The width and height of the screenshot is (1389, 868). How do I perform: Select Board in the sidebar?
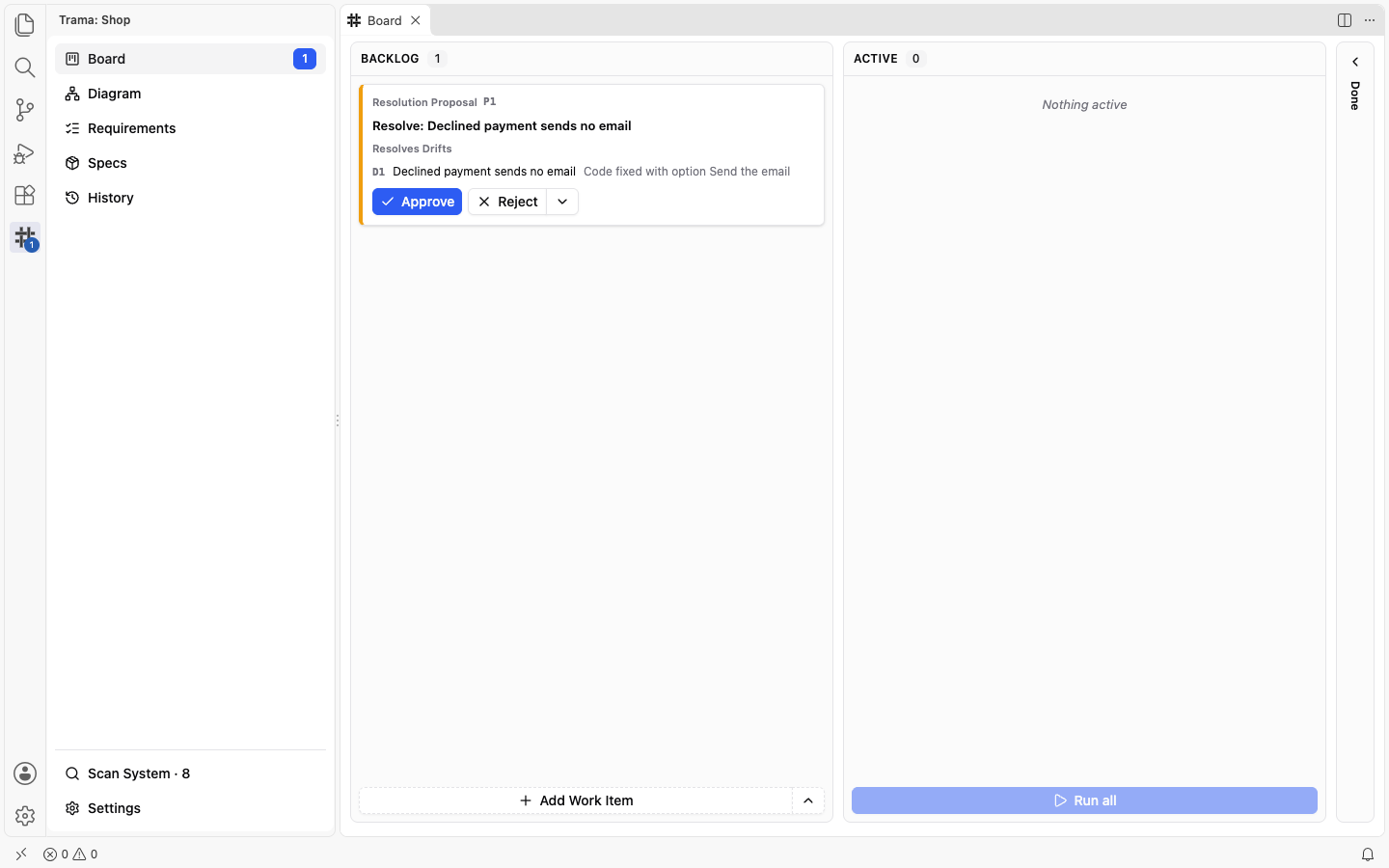190,59
